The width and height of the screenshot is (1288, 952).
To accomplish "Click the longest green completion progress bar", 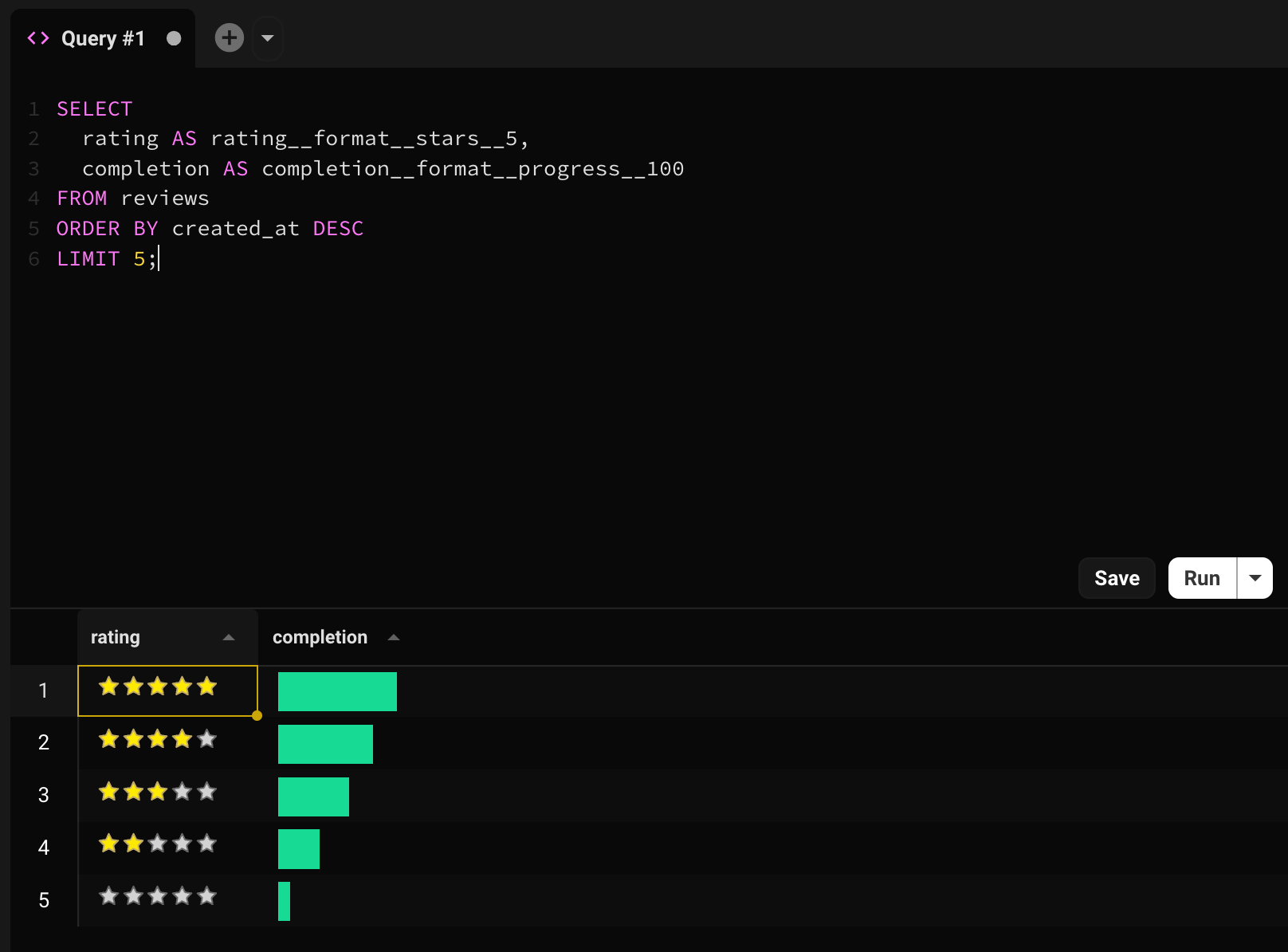I will coord(337,691).
